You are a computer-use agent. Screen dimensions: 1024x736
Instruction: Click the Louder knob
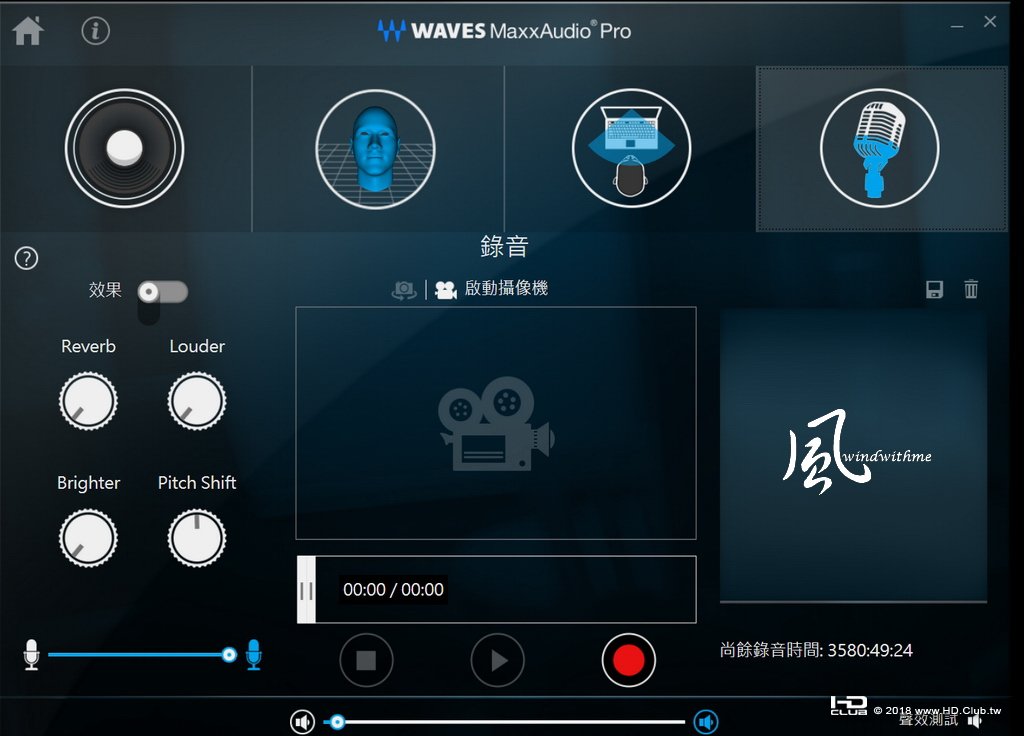point(197,401)
